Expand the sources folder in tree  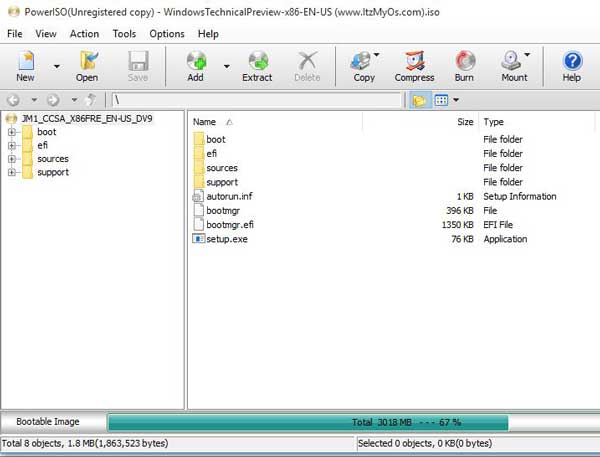[11, 159]
